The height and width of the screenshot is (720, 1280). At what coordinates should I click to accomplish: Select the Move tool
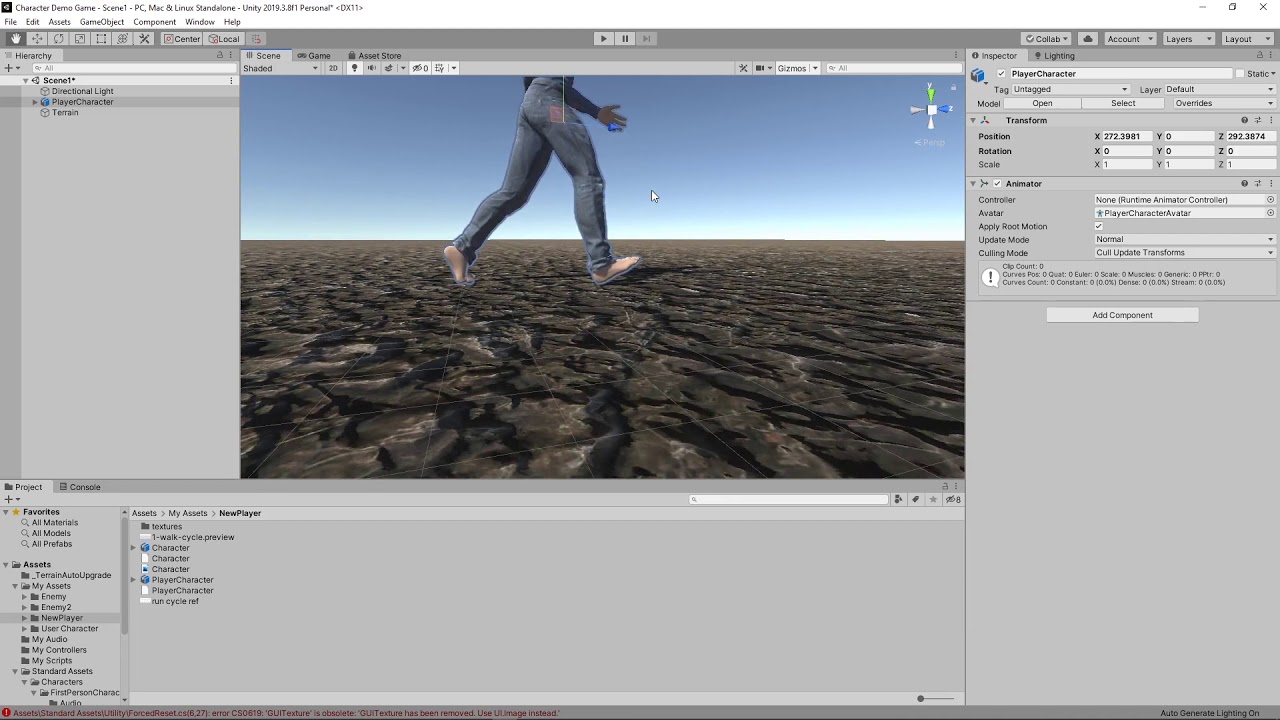37,39
